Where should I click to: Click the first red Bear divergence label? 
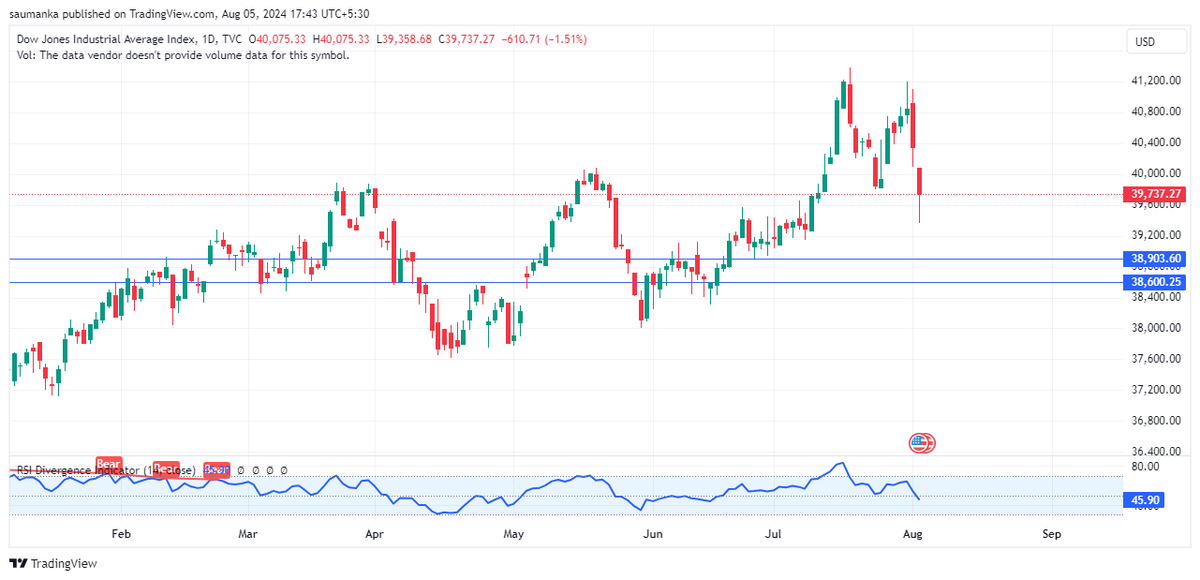tap(107, 464)
